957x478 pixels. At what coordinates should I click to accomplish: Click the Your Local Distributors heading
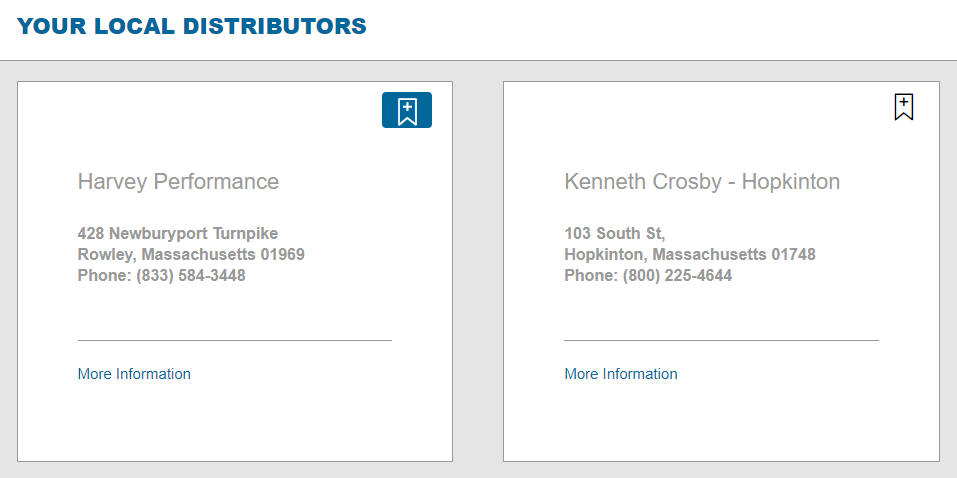pyautogui.click(x=192, y=27)
